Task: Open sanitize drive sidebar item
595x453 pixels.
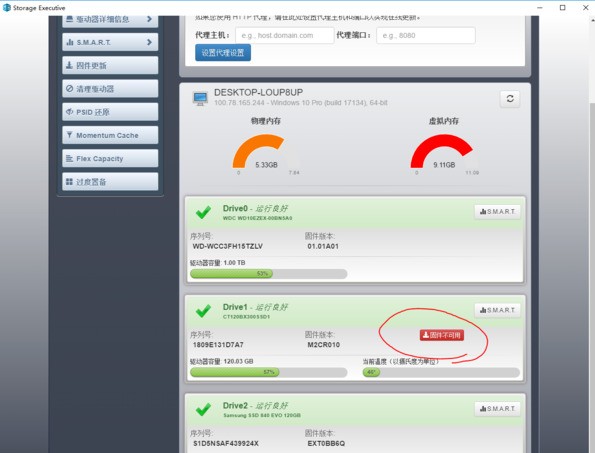Action: 110,89
